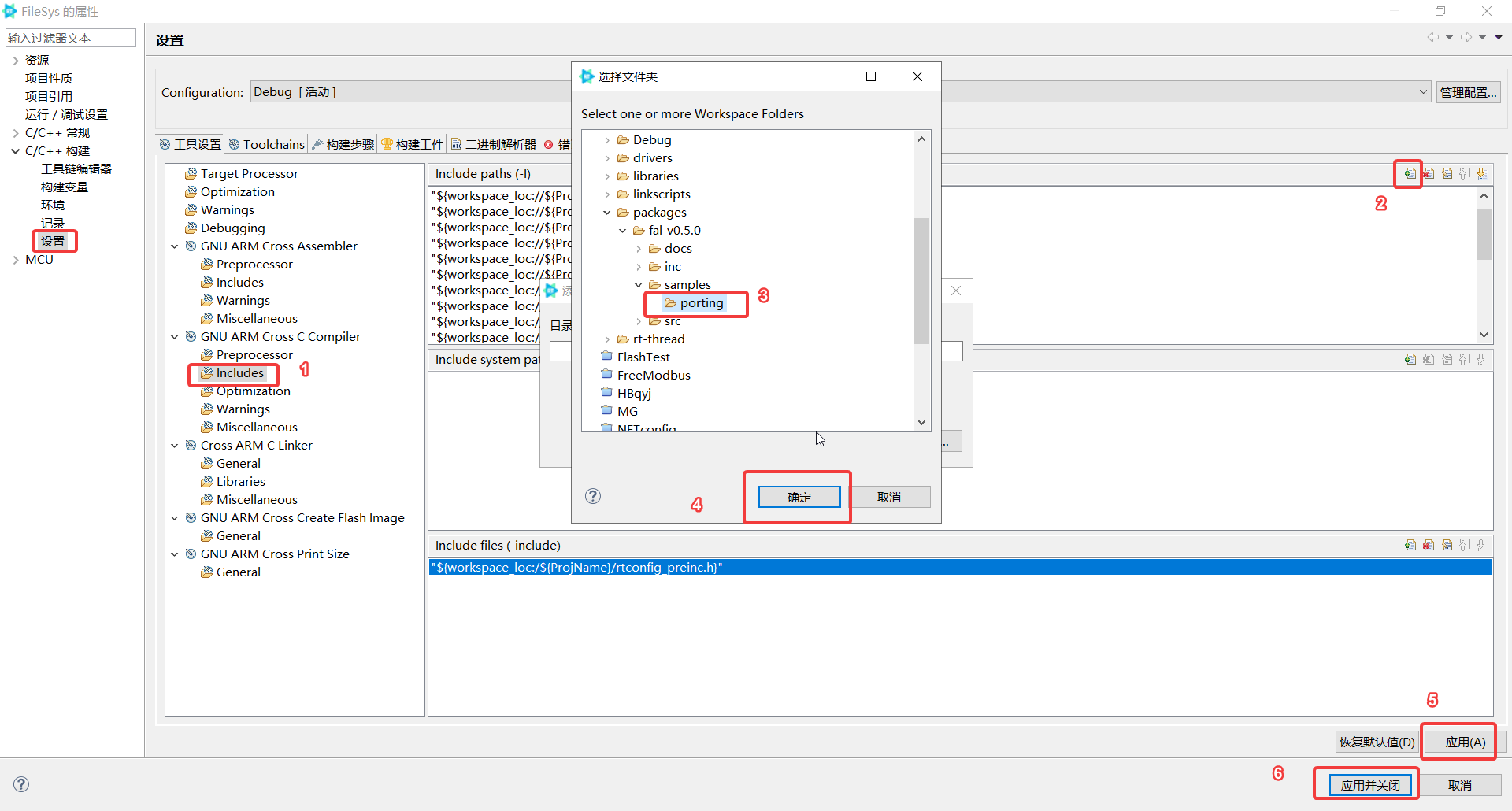Click the 恢复默认值 button
Viewport: 1512px width, 811px height.
pyautogui.click(x=1375, y=741)
